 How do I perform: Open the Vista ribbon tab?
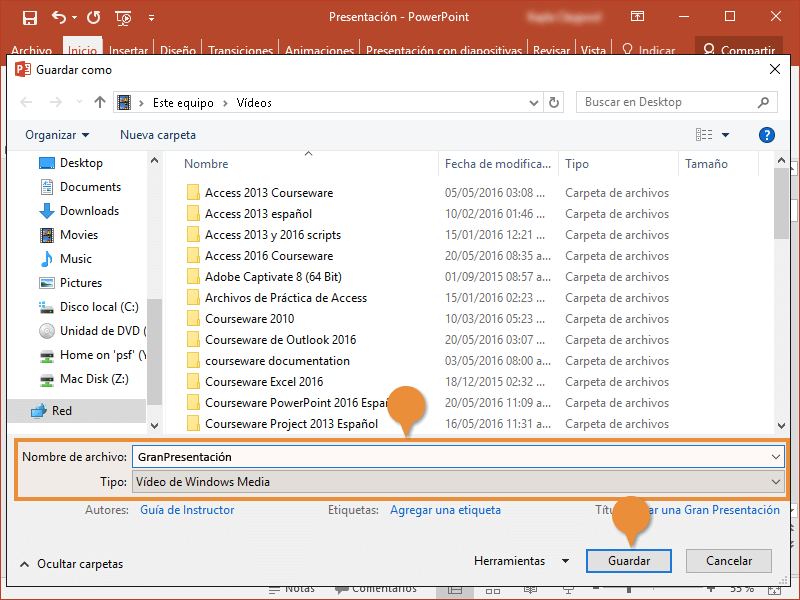(593, 50)
